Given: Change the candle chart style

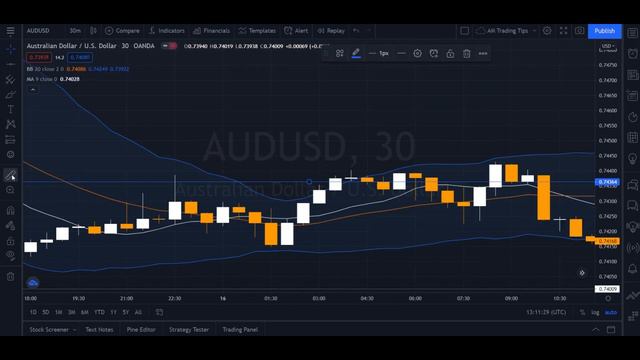Looking at the screenshot, I should coord(93,31).
